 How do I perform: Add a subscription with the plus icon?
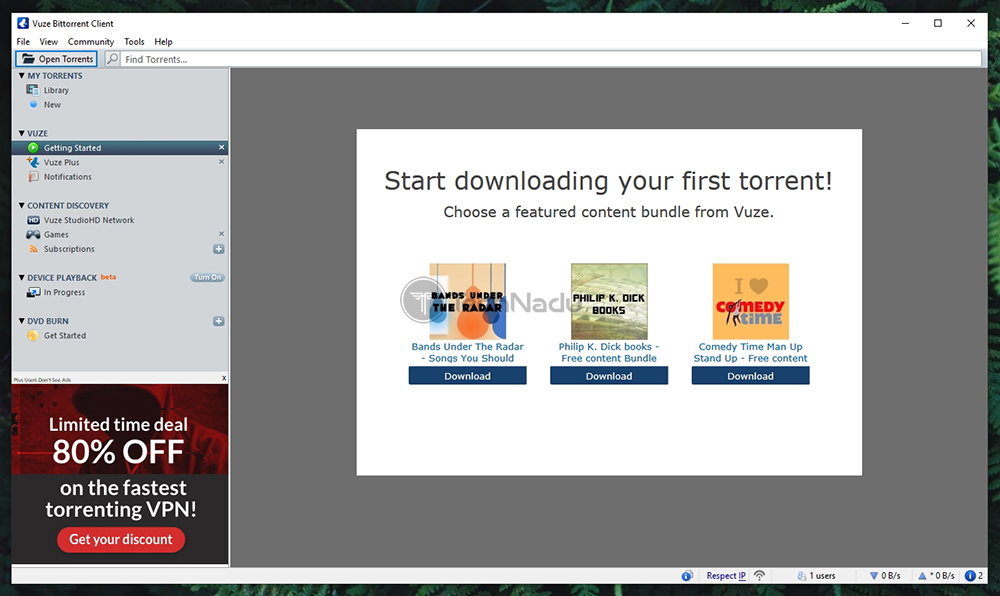coord(218,249)
